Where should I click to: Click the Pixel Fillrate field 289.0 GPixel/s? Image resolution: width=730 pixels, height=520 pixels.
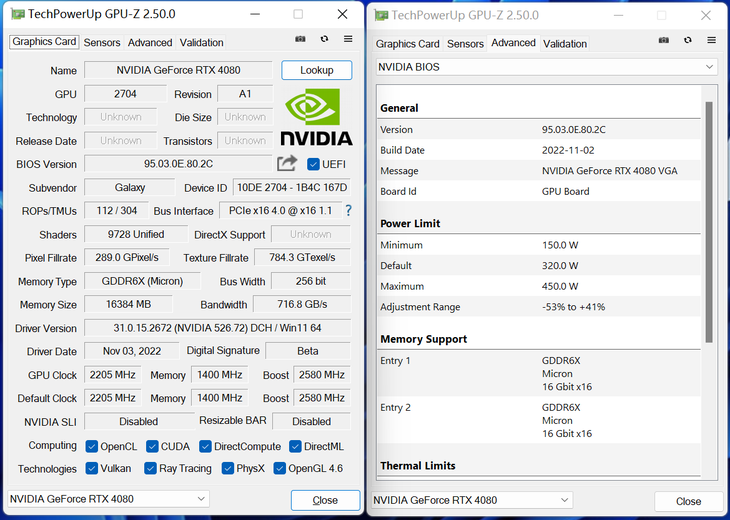(x=127, y=257)
